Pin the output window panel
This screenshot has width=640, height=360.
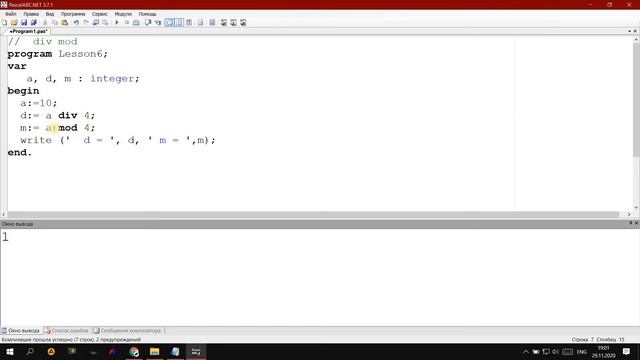pos(630,223)
